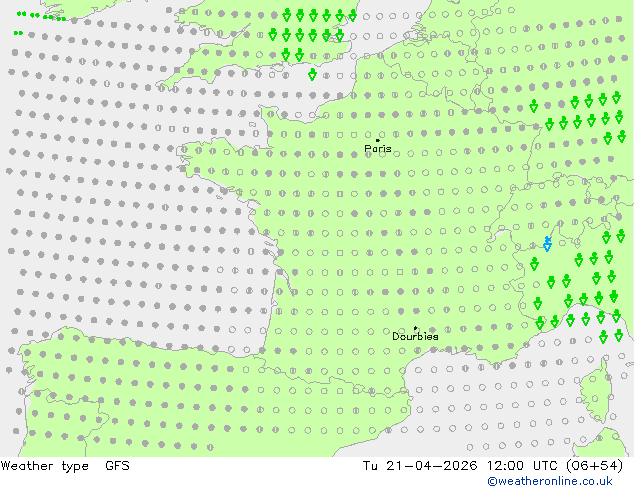Click the pair of small green dots below Ireland
Image resolution: width=634 pixels, height=490 pixels.
point(19,33)
